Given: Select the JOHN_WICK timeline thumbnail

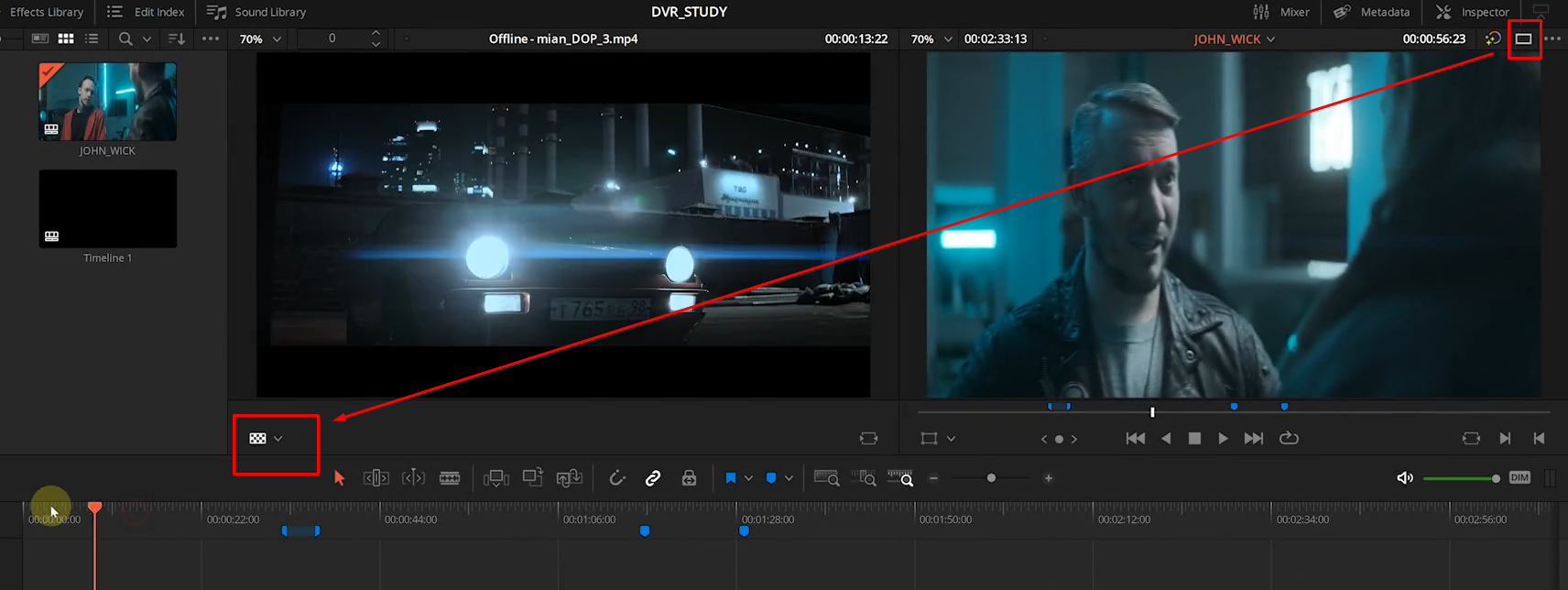Looking at the screenshot, I should click(x=107, y=102).
